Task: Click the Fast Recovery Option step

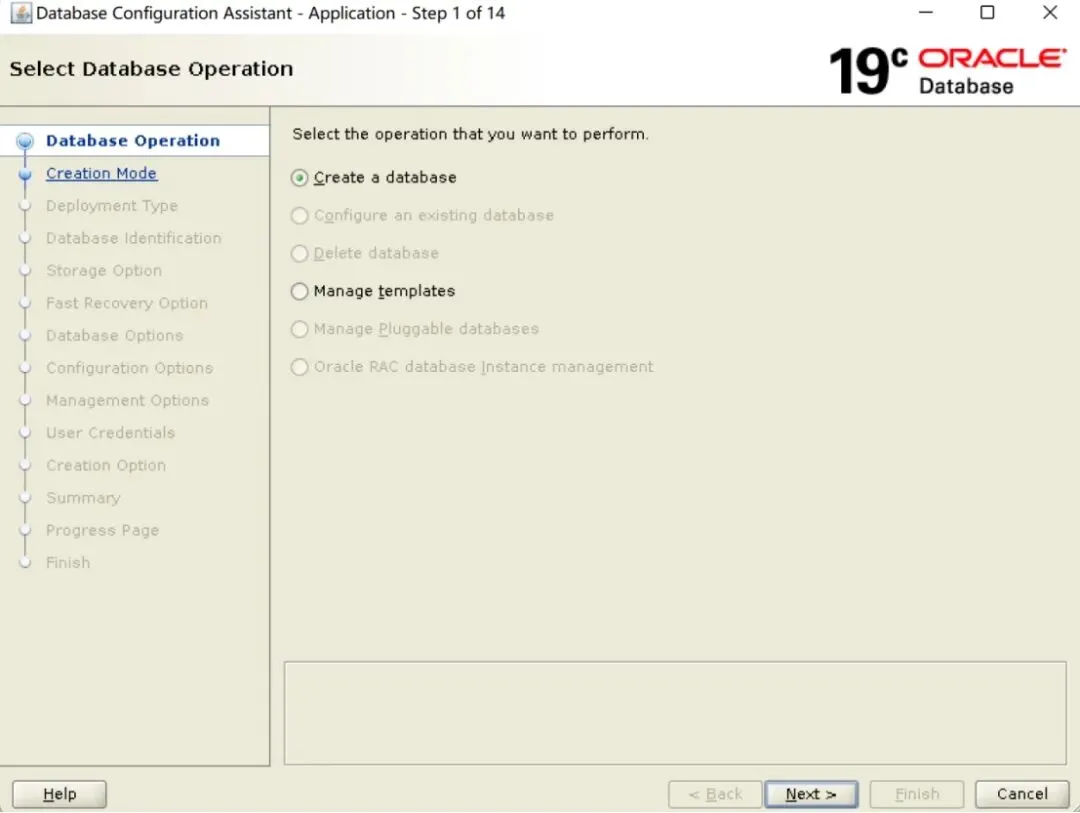Action: (127, 303)
